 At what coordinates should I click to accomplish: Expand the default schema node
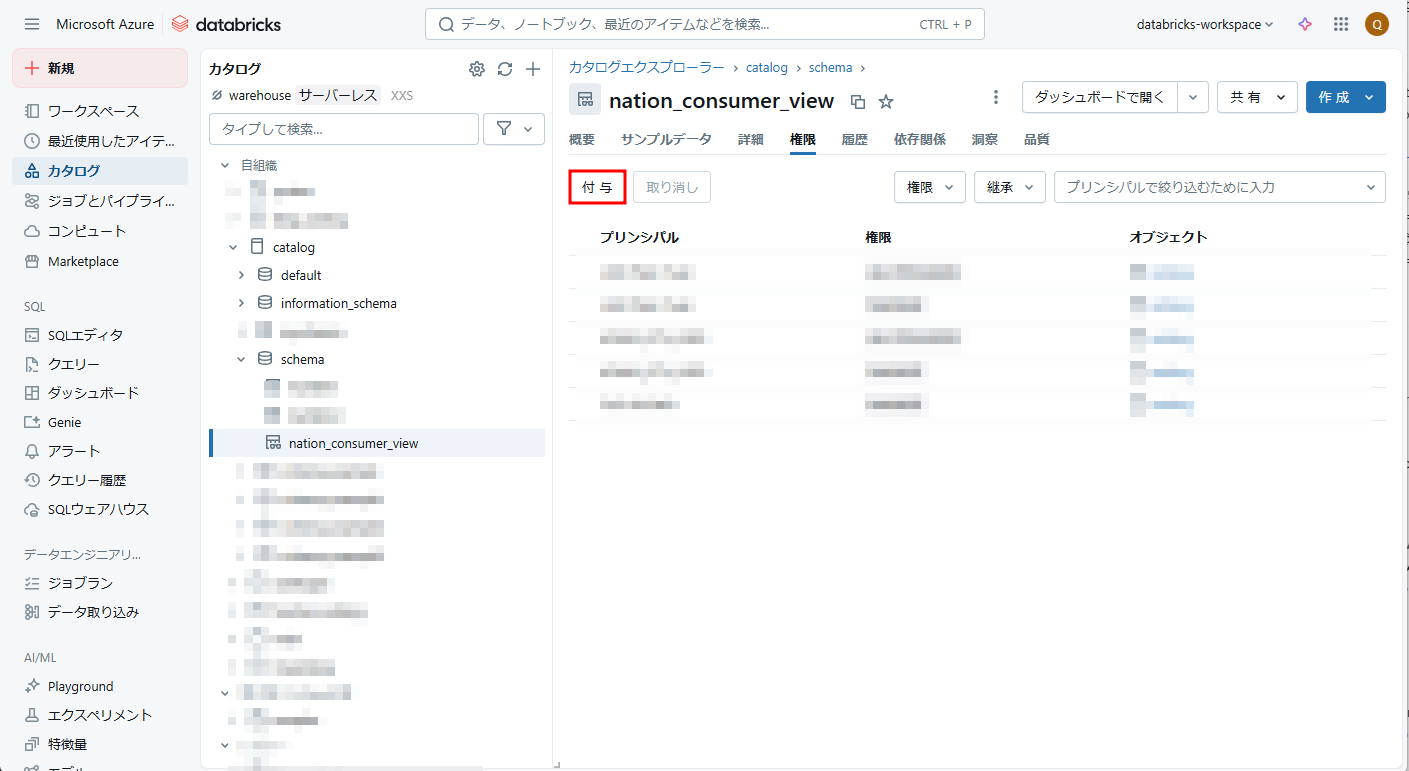tap(241, 275)
